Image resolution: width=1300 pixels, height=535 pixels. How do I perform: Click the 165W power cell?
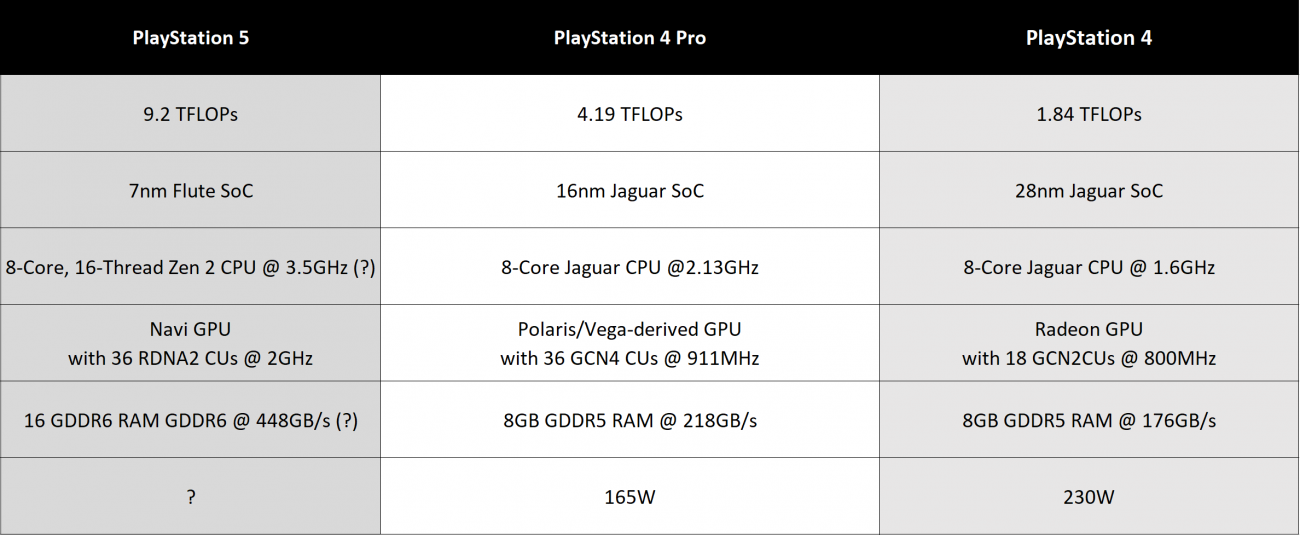630,496
